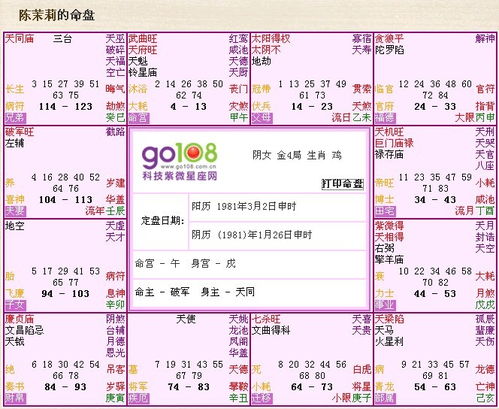Click the 太阳得权 star name
The image size is (499, 409).
point(271,39)
